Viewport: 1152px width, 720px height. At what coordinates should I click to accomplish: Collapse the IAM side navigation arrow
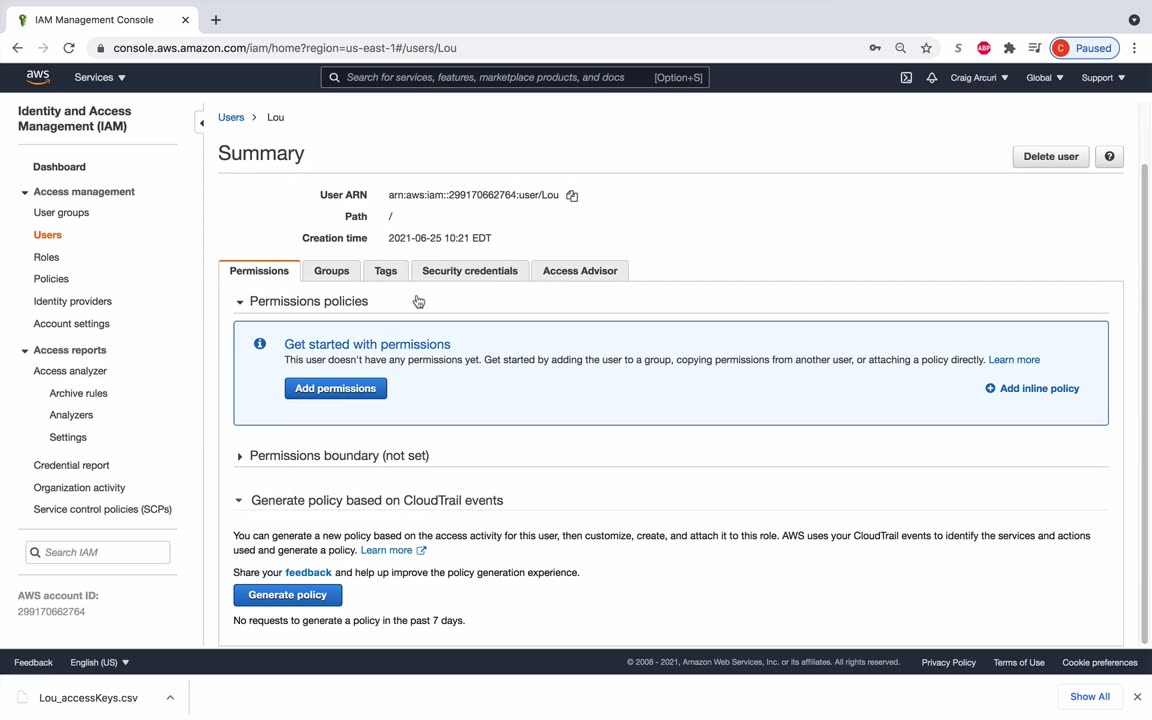pos(201,123)
